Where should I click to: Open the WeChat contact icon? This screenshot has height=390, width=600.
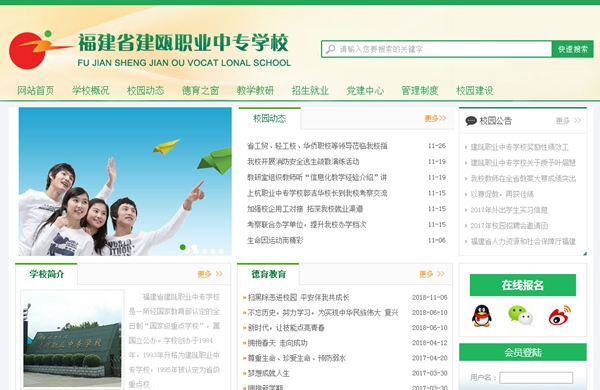click(x=520, y=315)
